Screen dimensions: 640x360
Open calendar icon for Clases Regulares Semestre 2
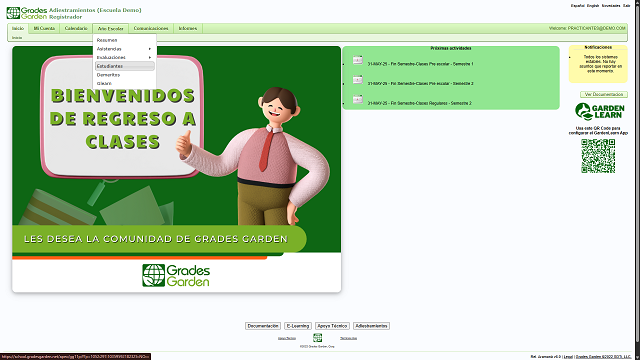358,100
